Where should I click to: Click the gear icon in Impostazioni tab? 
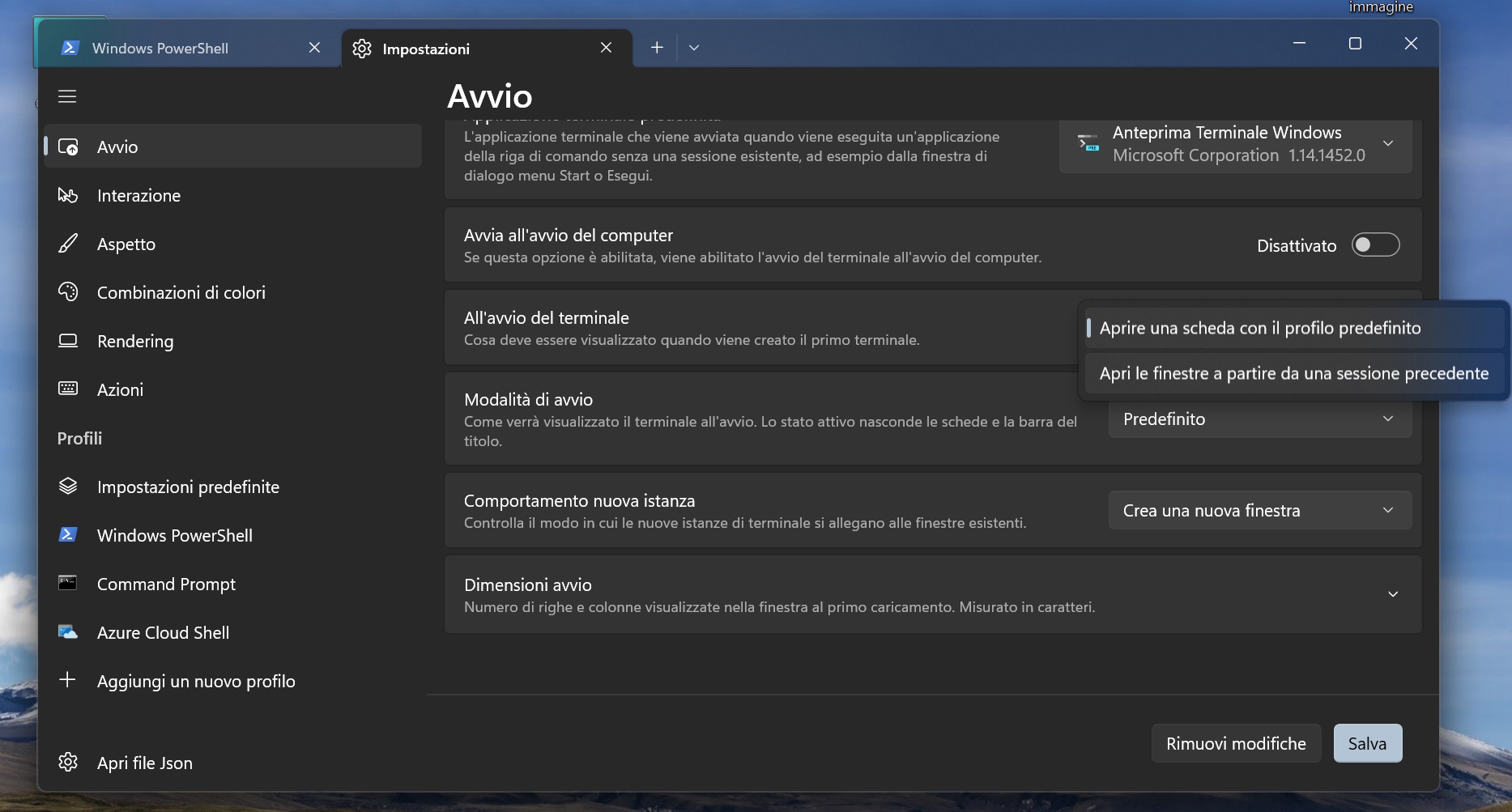point(362,49)
